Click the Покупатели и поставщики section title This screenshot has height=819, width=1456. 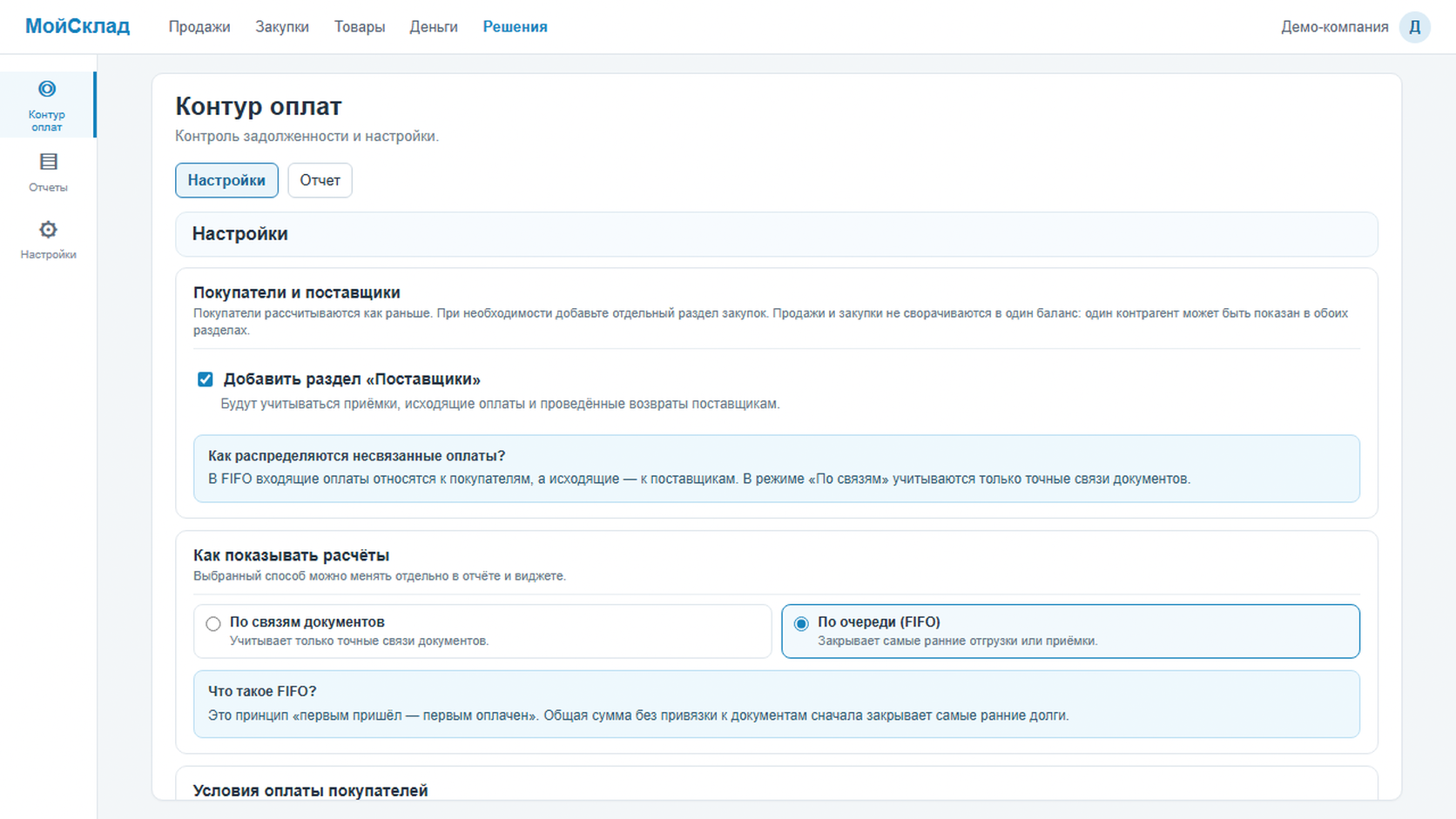(x=297, y=292)
